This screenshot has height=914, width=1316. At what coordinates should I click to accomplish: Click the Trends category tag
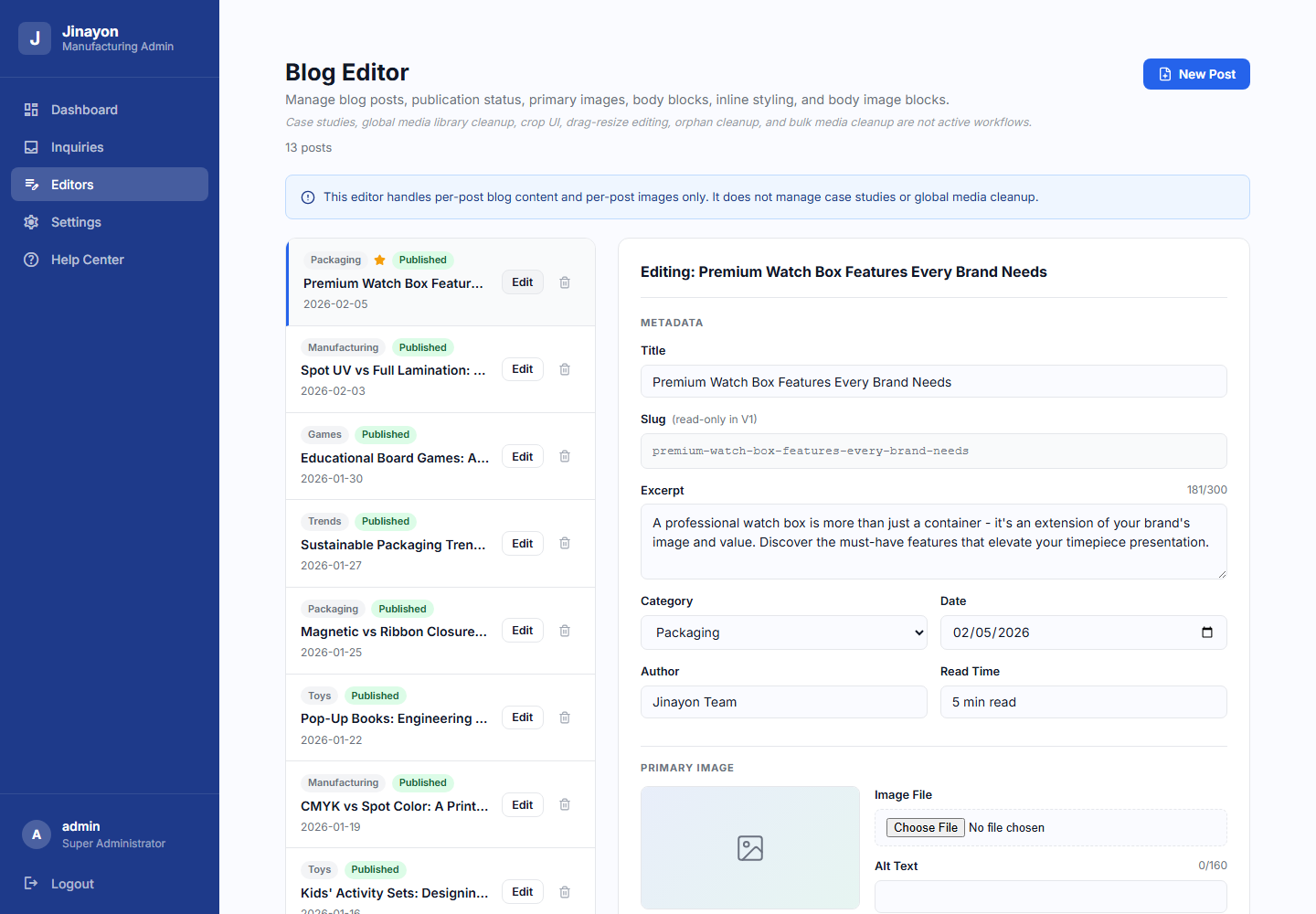[x=324, y=522]
